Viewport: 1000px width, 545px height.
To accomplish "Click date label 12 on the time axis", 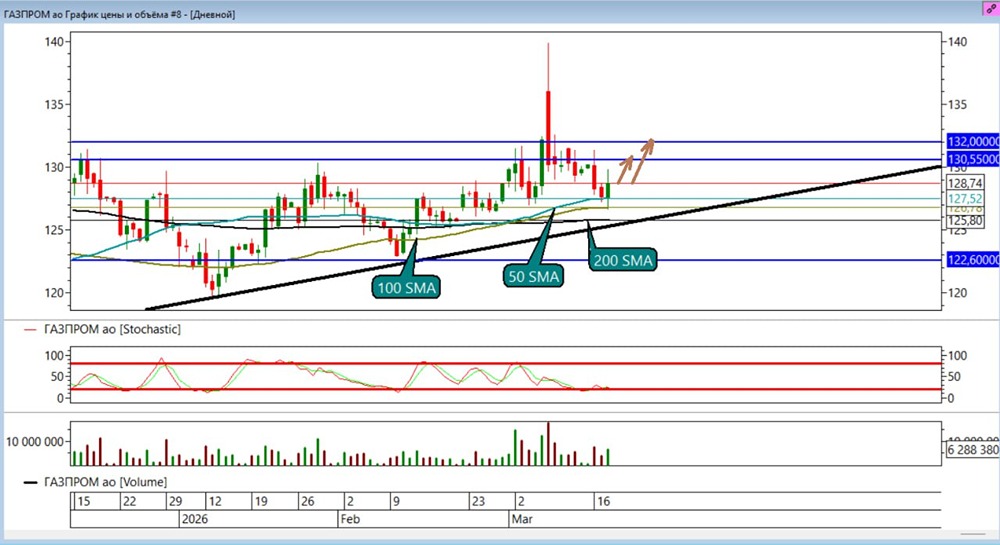I will click(215, 501).
